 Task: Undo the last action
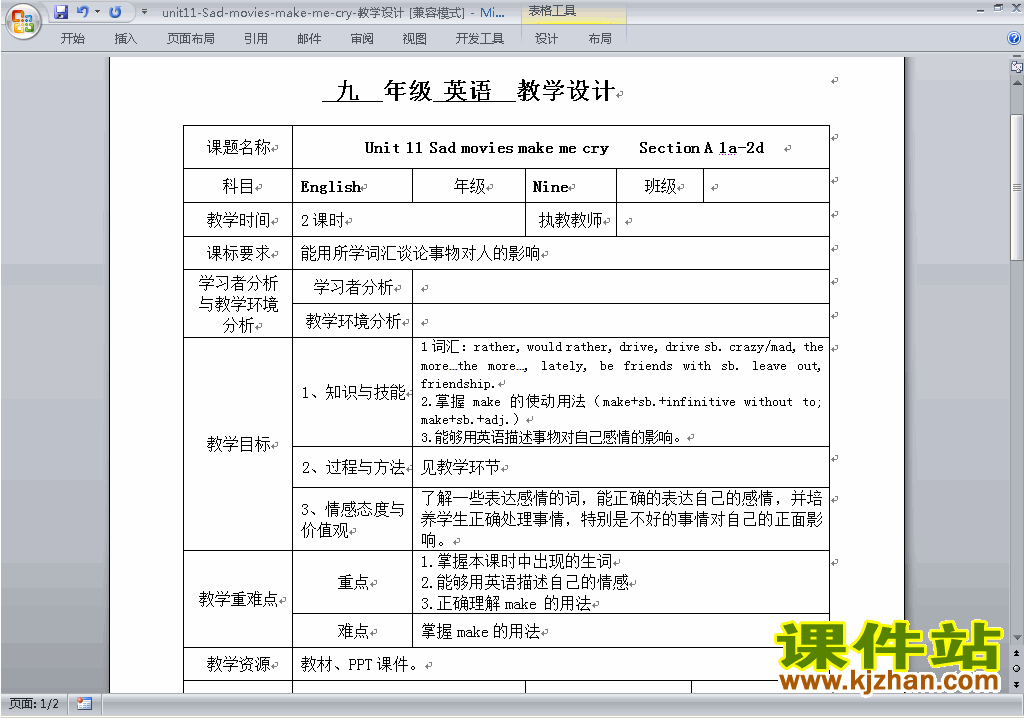82,12
